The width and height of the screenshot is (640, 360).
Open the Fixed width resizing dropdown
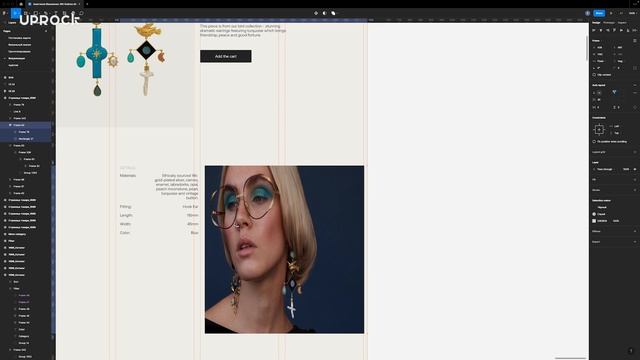(x=601, y=61)
